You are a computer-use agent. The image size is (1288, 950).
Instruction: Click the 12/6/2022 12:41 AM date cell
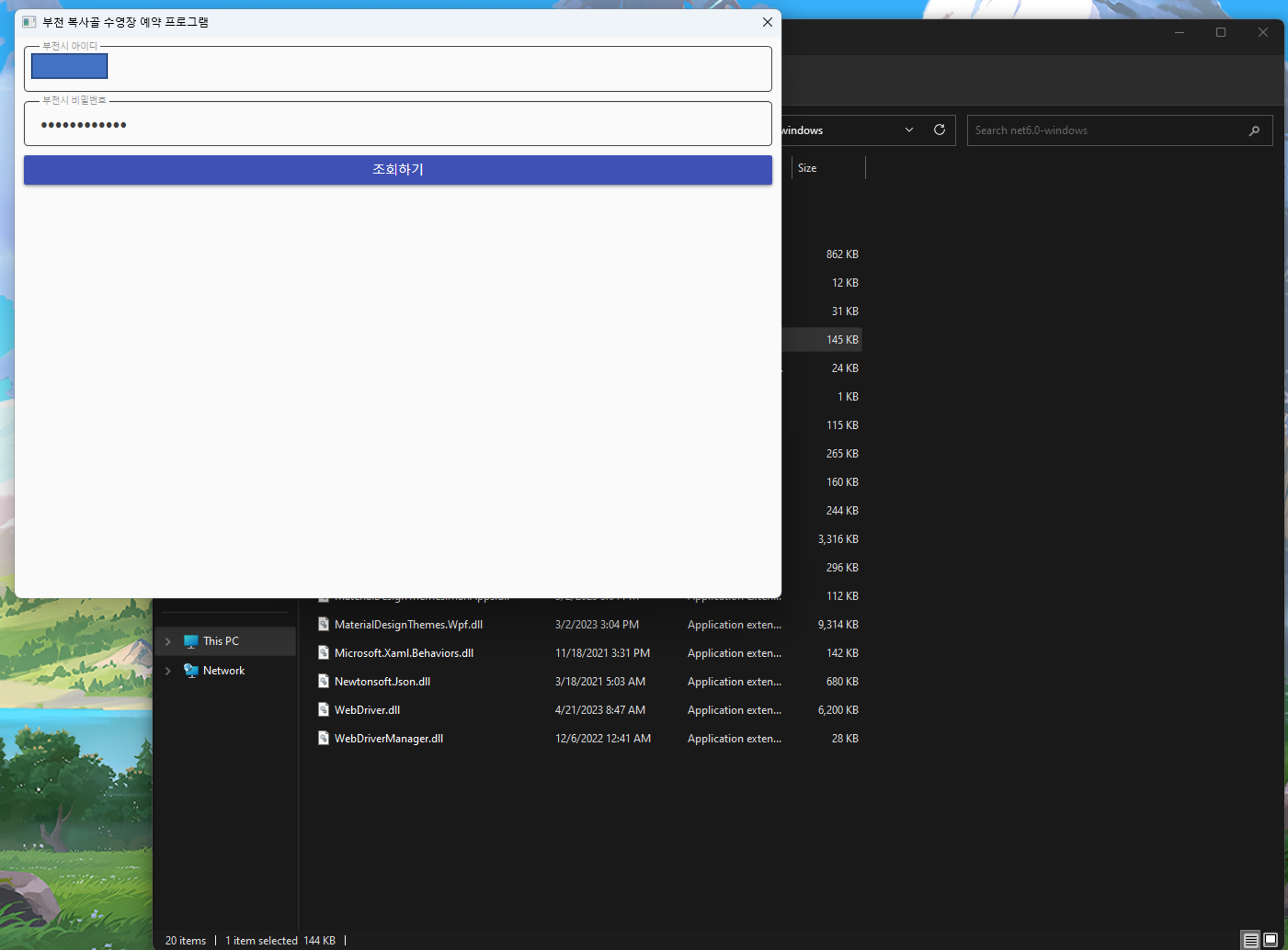[x=603, y=739]
